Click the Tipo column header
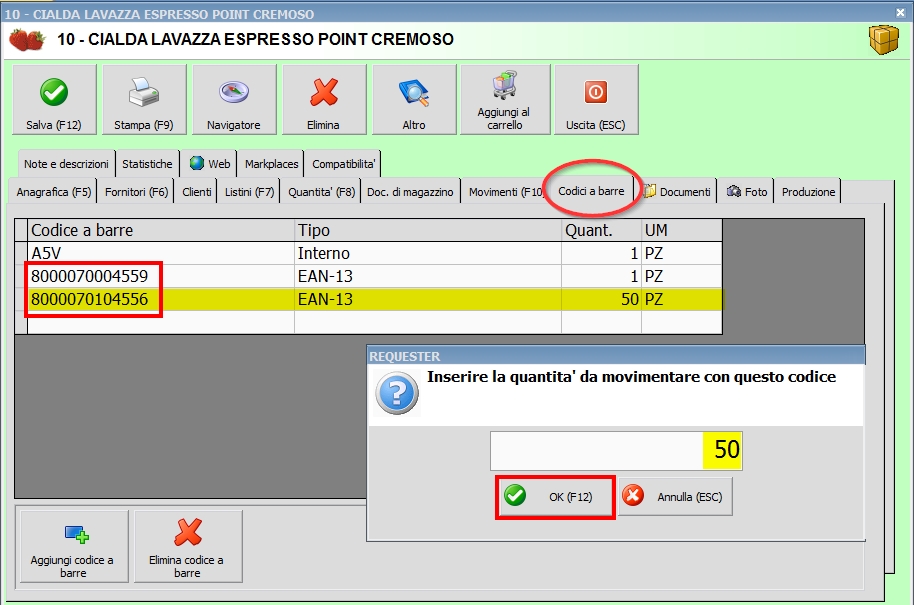 click(428, 230)
